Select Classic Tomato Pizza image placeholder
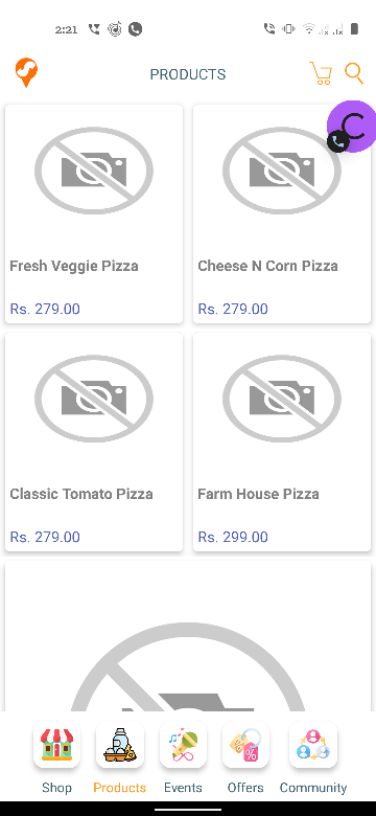 (94, 399)
